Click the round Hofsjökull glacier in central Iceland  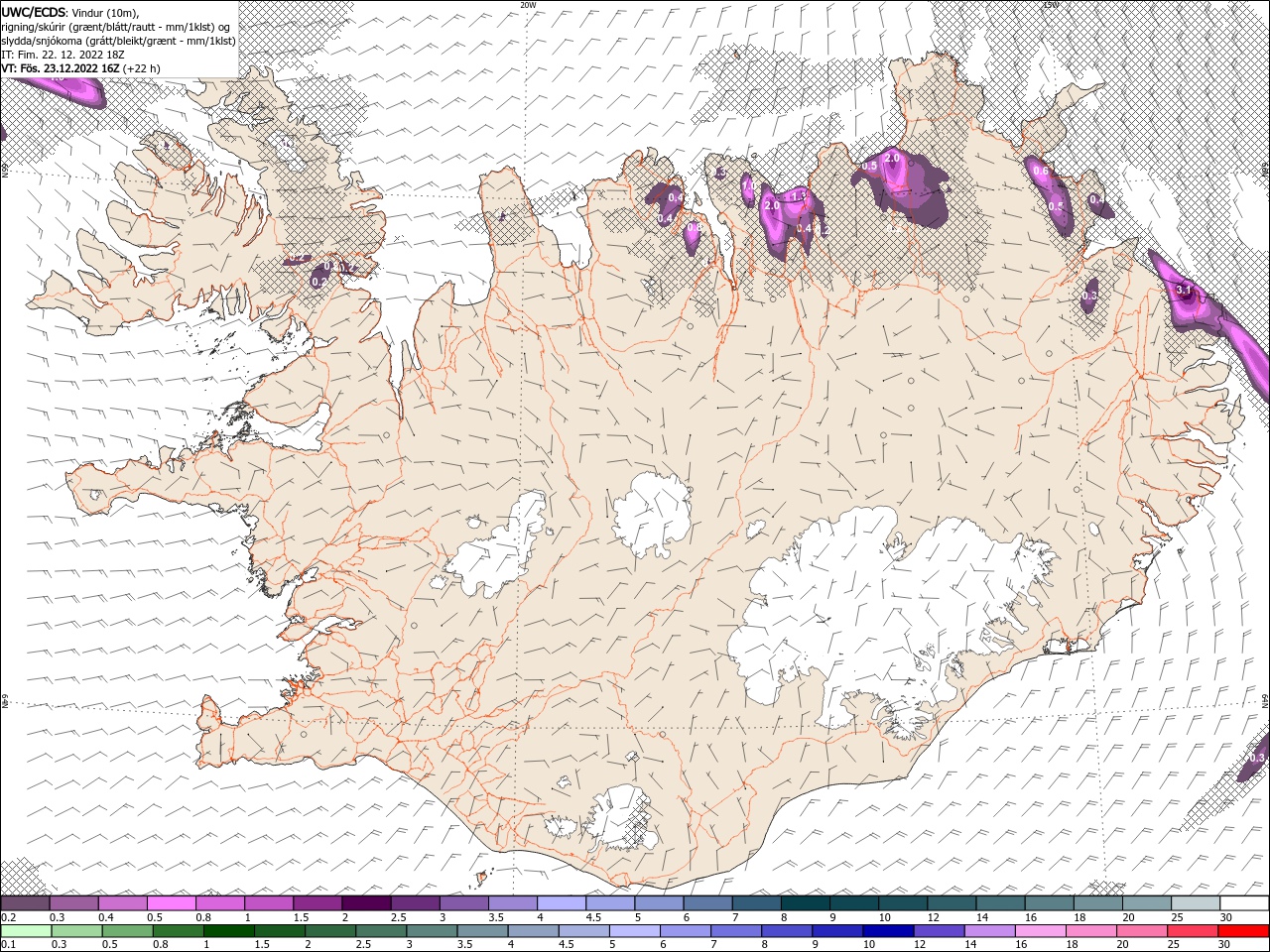(652, 514)
